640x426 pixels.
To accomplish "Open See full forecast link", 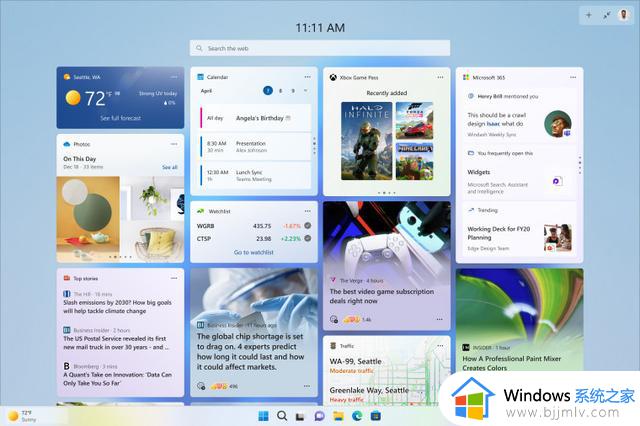I will [x=121, y=118].
